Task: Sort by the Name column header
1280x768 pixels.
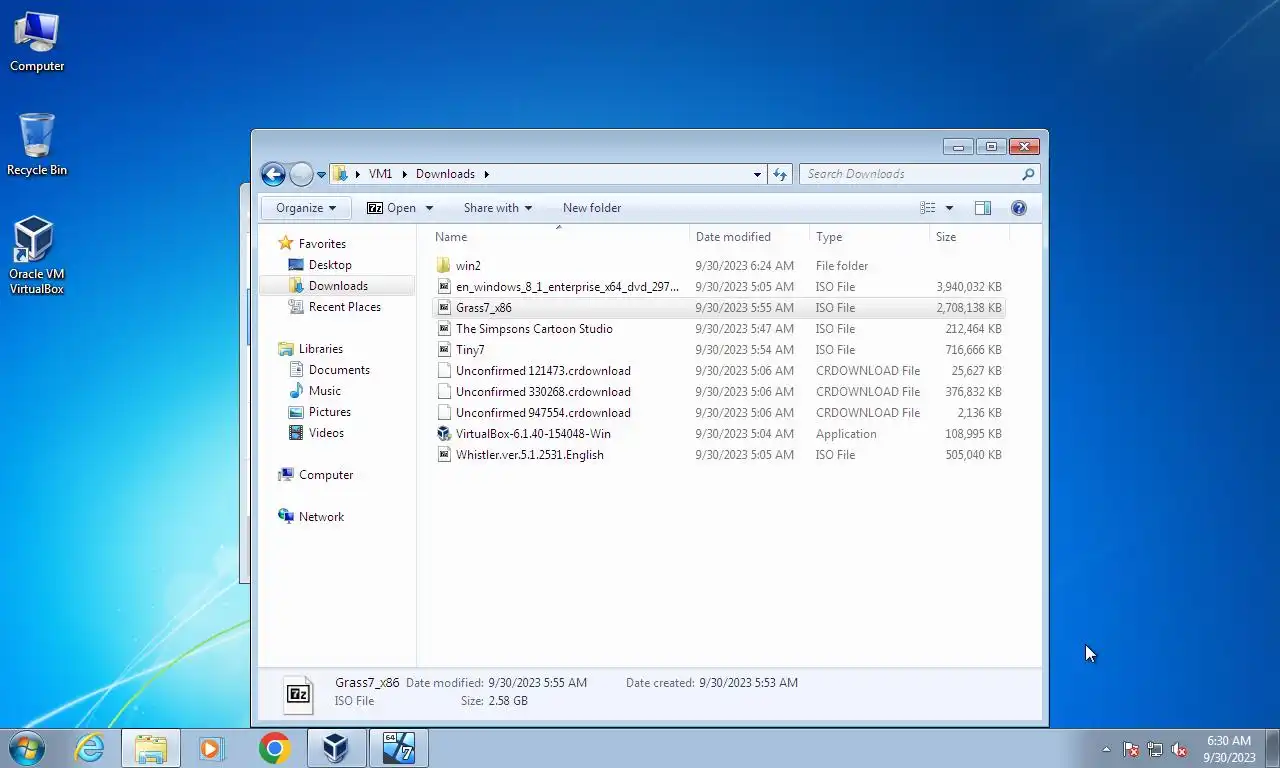Action: [560, 237]
